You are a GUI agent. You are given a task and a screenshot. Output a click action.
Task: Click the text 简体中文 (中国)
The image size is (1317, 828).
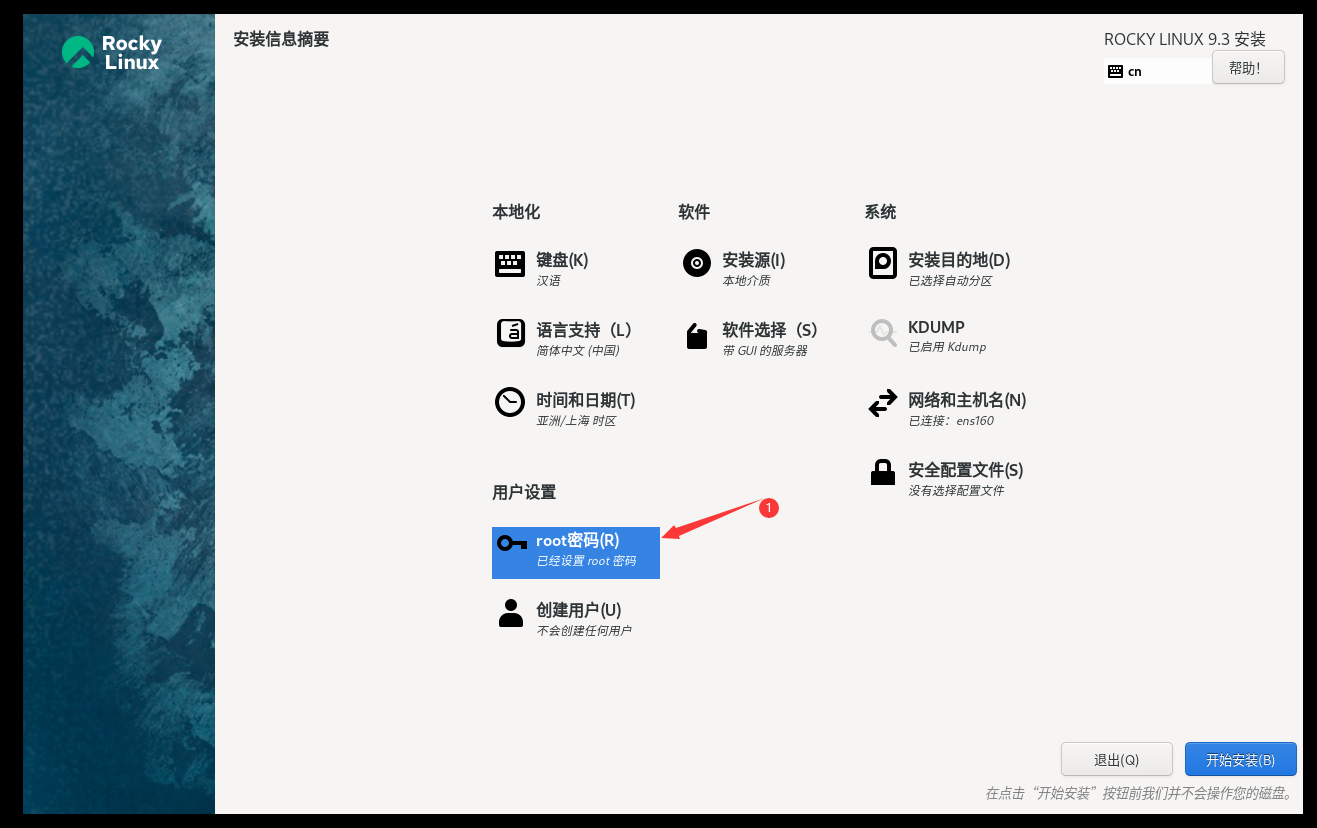click(578, 351)
